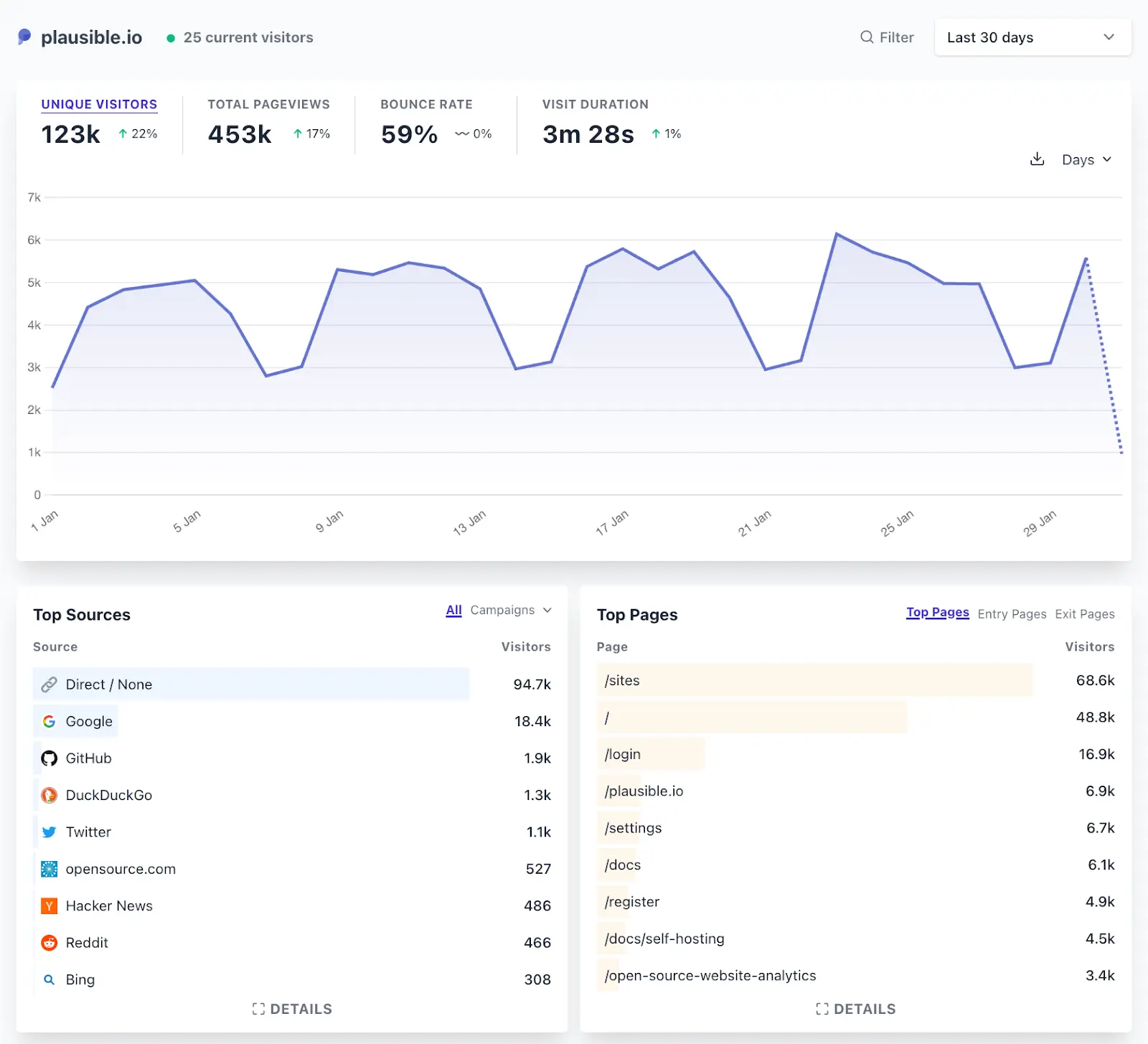The height and width of the screenshot is (1044, 1148).
Task: Open Details under Top Pages
Action: tap(855, 1009)
